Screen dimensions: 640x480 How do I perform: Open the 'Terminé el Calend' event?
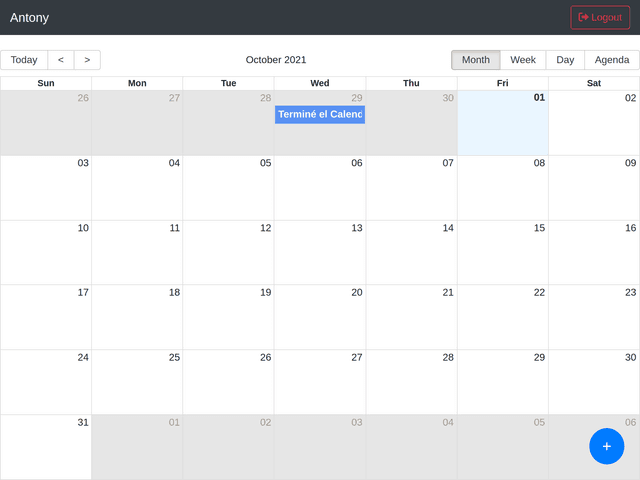click(320, 114)
